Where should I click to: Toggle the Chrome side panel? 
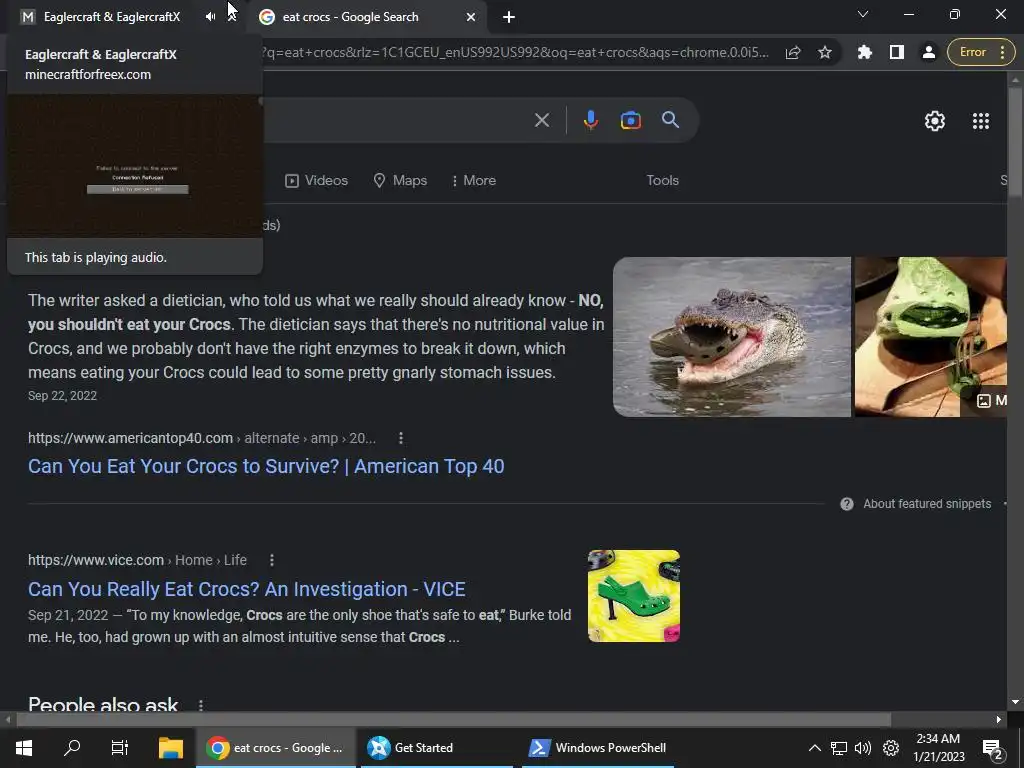click(x=897, y=52)
